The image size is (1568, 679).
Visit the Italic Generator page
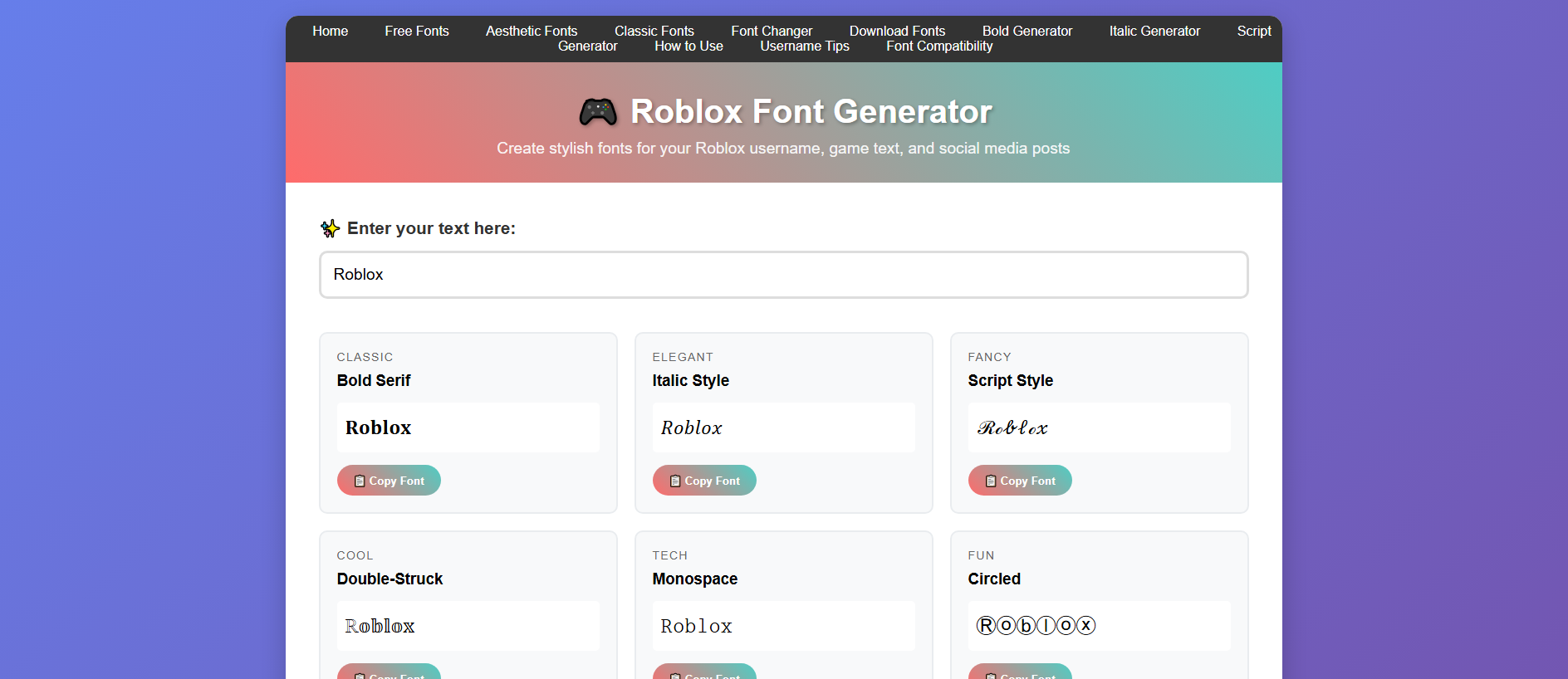(x=1154, y=31)
